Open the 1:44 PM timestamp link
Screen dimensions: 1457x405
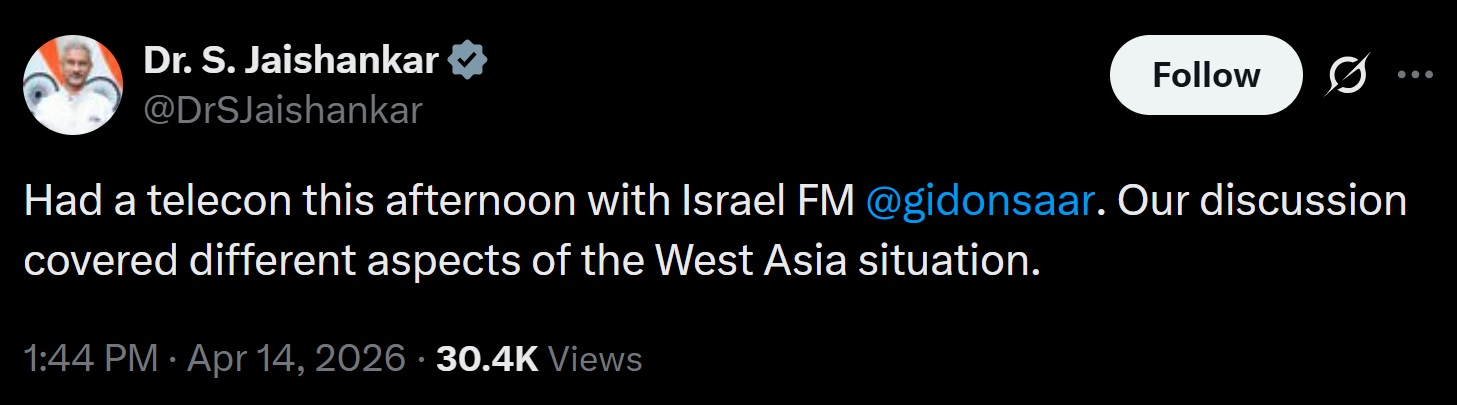[91, 358]
